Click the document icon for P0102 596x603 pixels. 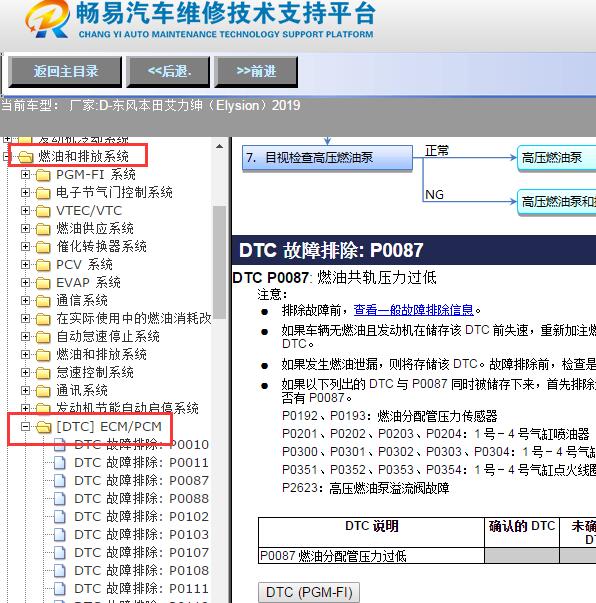point(60,517)
